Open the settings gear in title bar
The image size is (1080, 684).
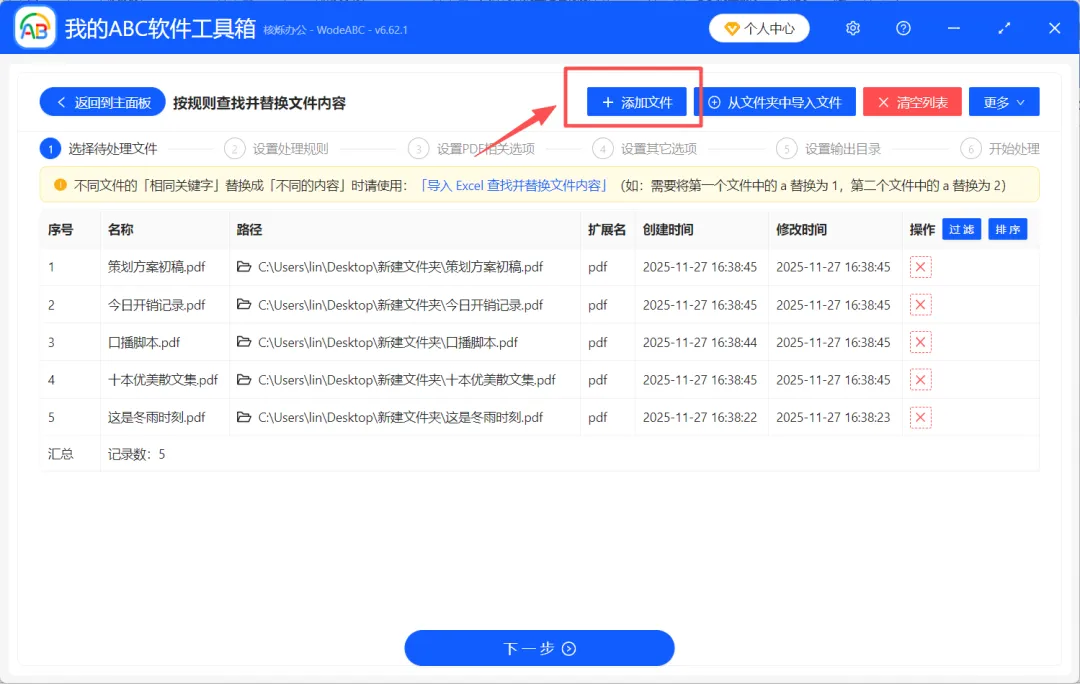click(853, 28)
